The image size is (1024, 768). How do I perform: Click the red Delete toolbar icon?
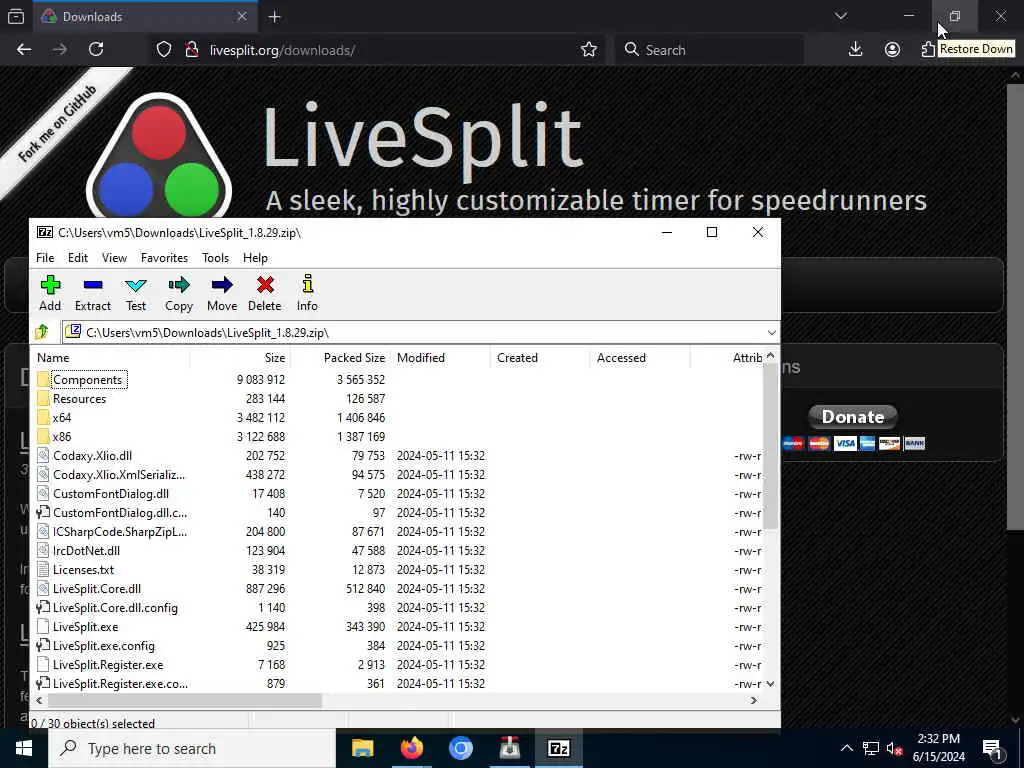coord(264,293)
